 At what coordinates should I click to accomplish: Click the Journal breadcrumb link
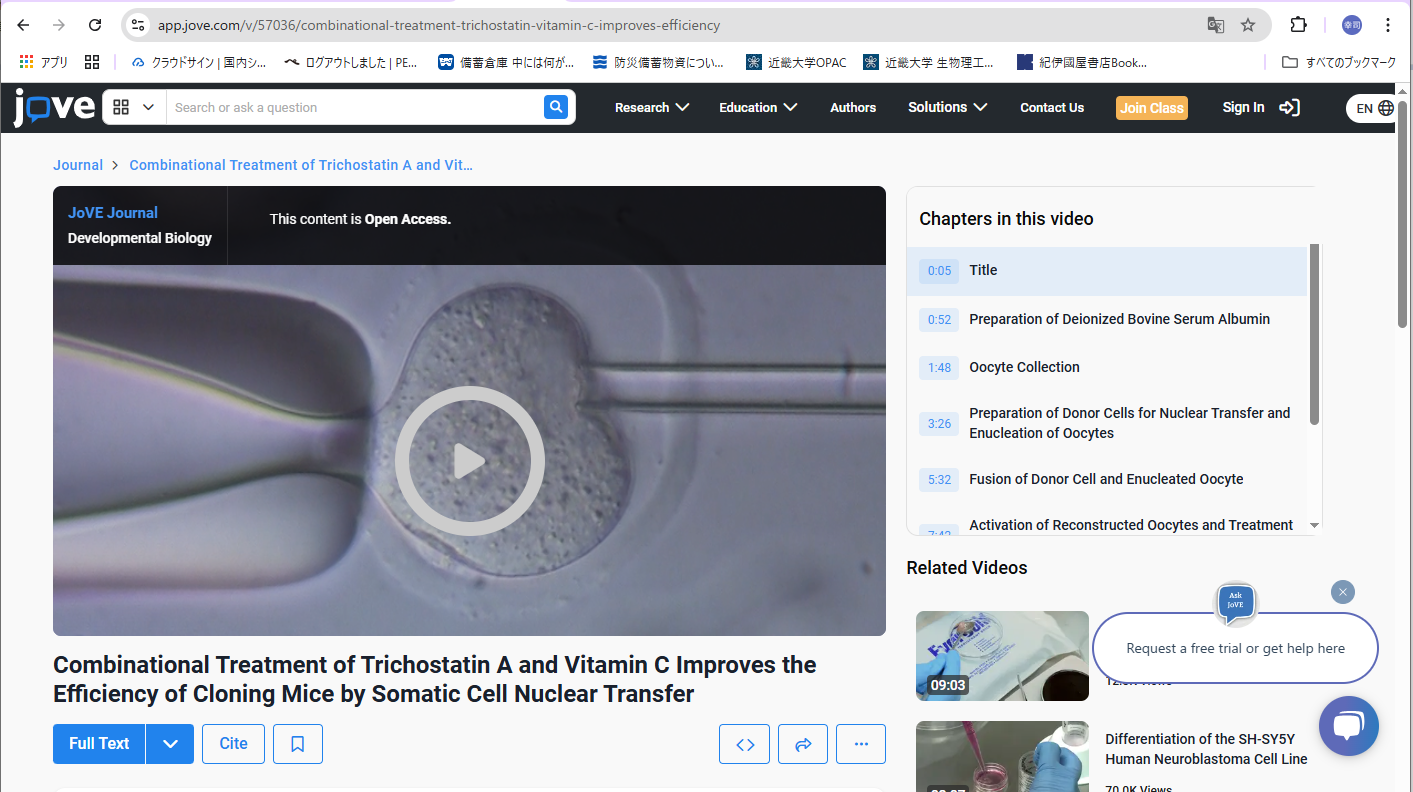pyautogui.click(x=78, y=165)
